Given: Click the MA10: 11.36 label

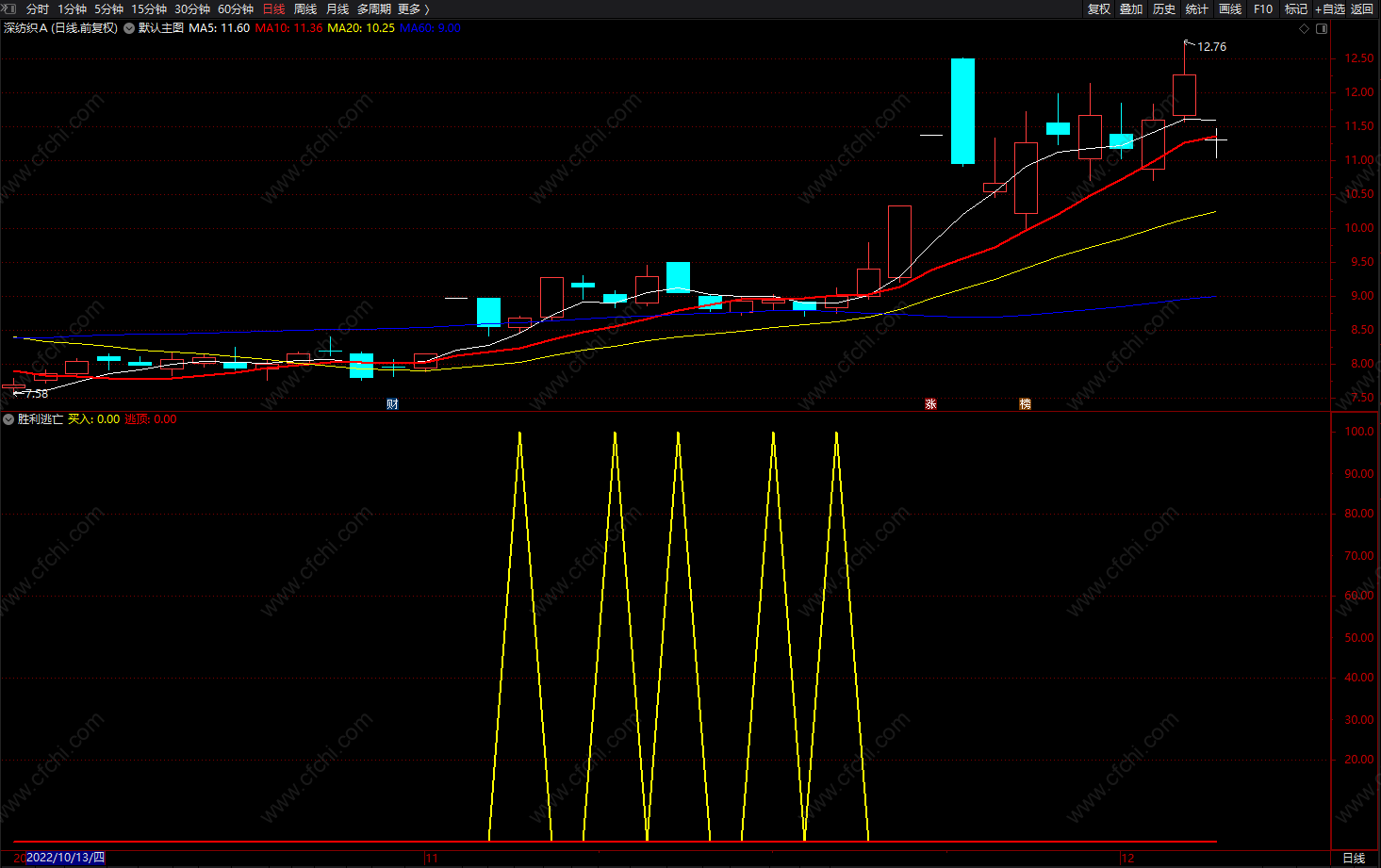Looking at the screenshot, I should click(x=288, y=28).
